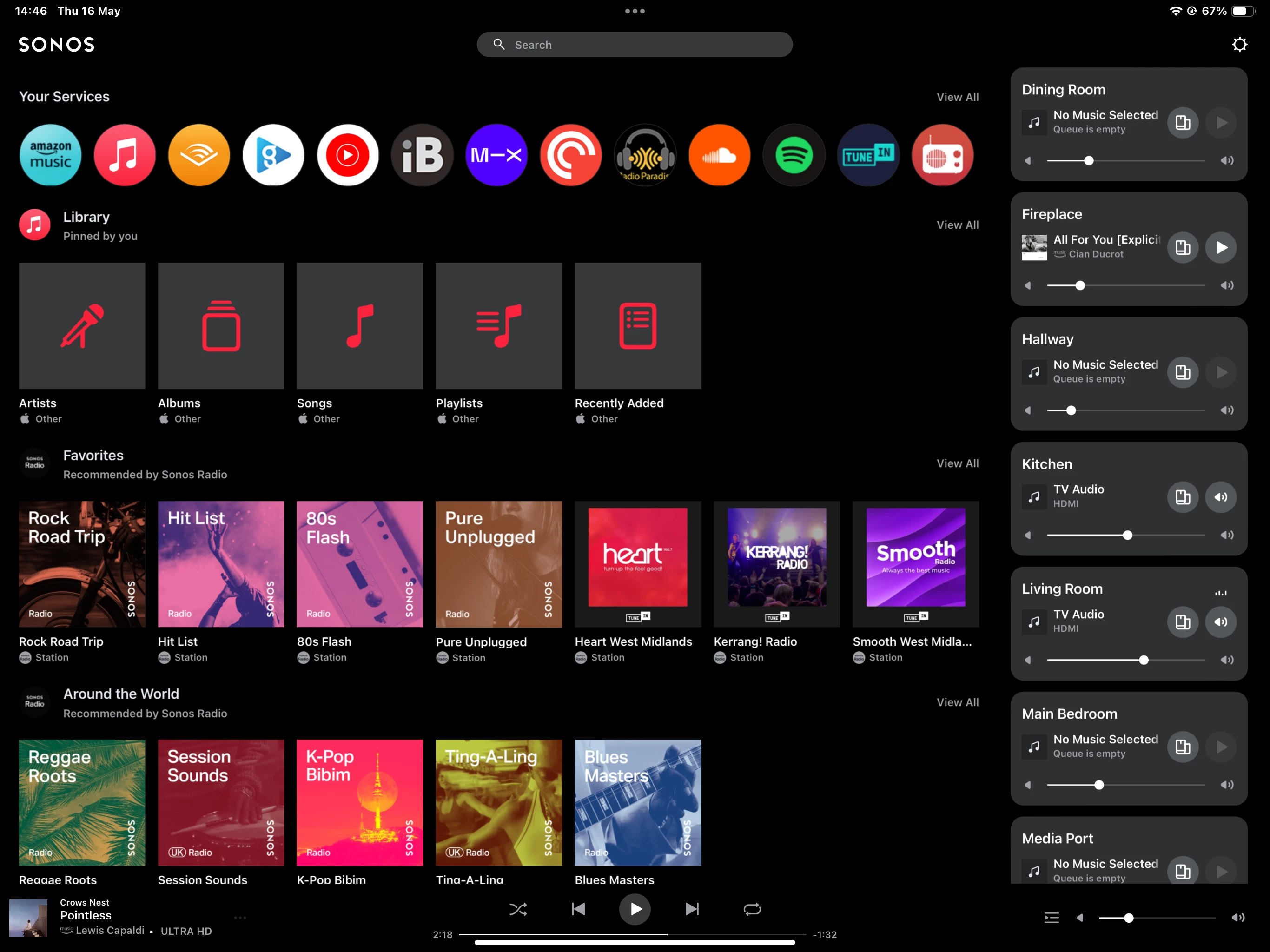
Task: Open the Mixcloud service
Action: (496, 155)
